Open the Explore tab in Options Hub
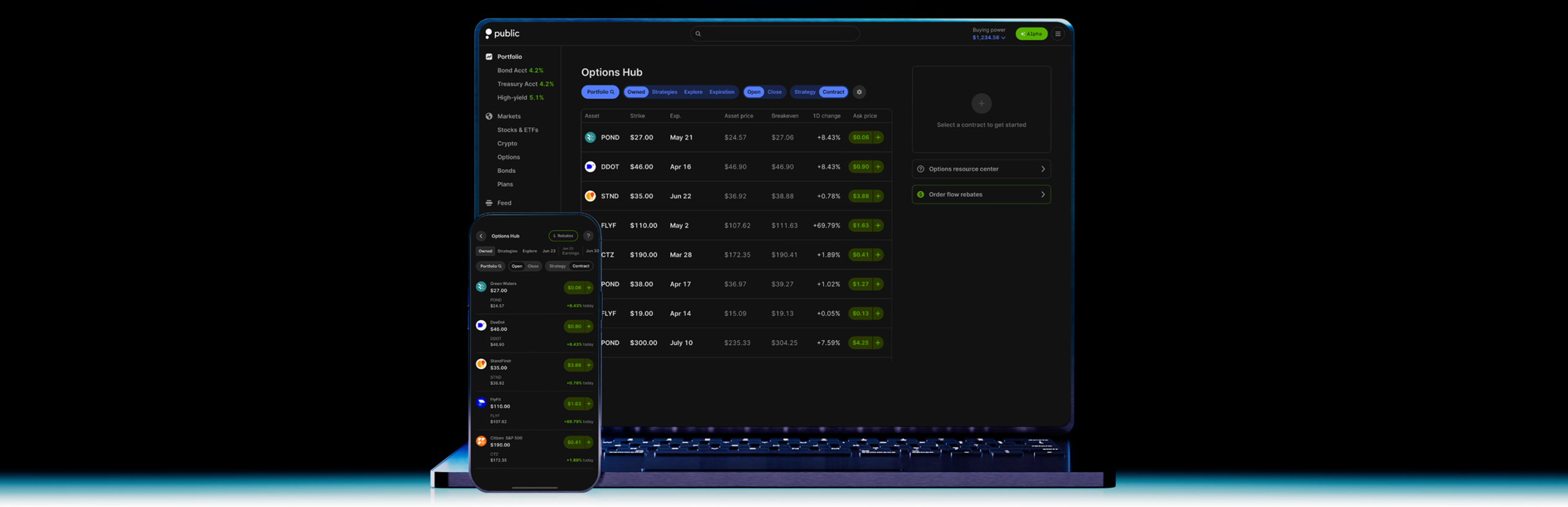 (x=693, y=92)
